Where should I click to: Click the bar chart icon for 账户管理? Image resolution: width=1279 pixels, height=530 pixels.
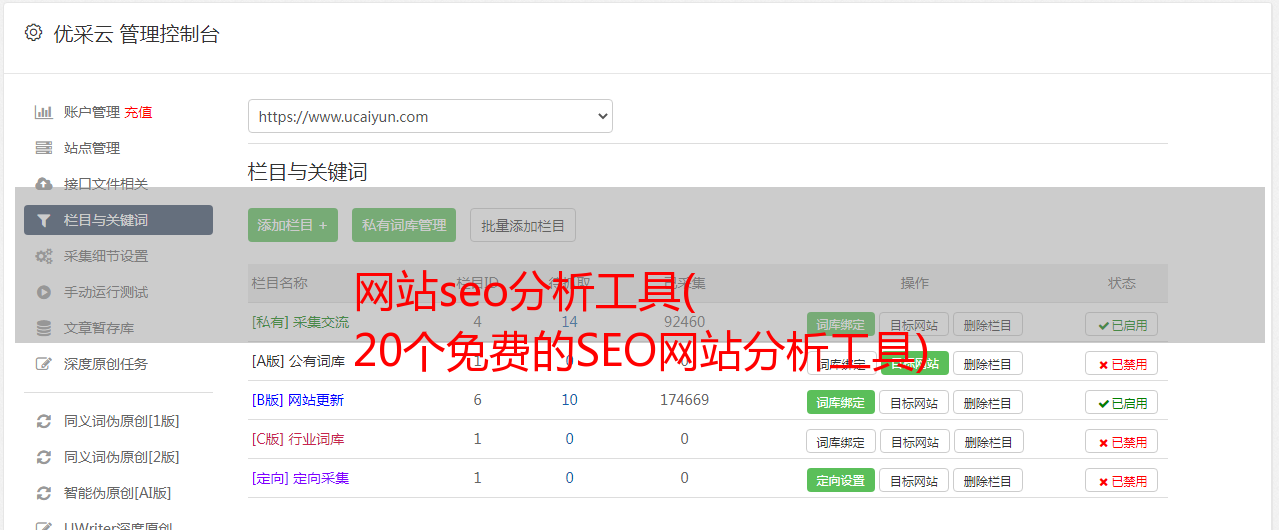coord(44,112)
